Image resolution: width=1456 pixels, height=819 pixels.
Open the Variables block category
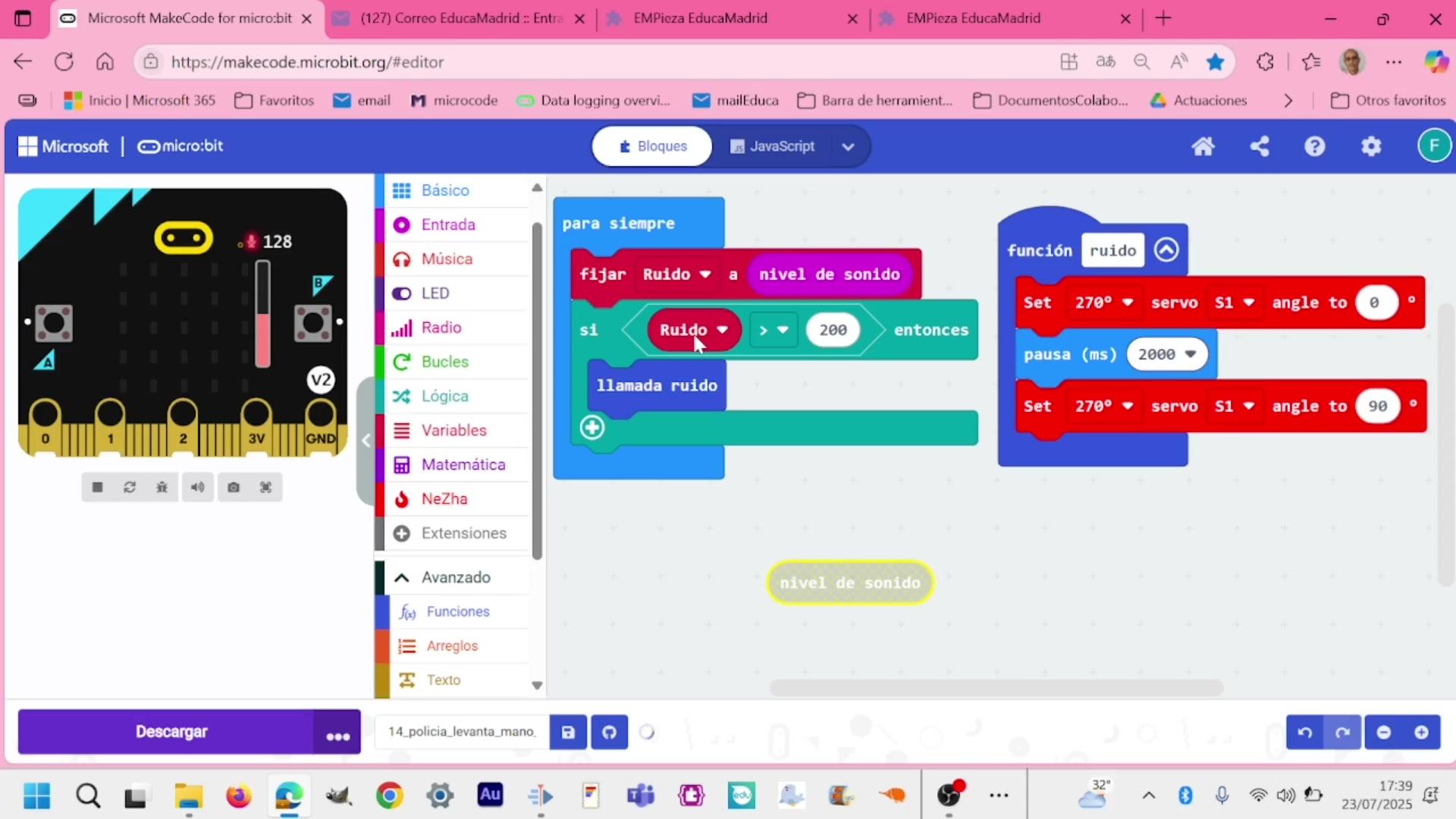(453, 431)
